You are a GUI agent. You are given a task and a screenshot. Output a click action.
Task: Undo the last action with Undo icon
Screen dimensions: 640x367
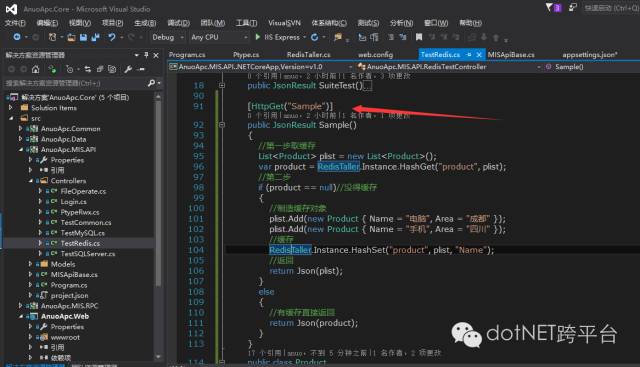pos(111,37)
